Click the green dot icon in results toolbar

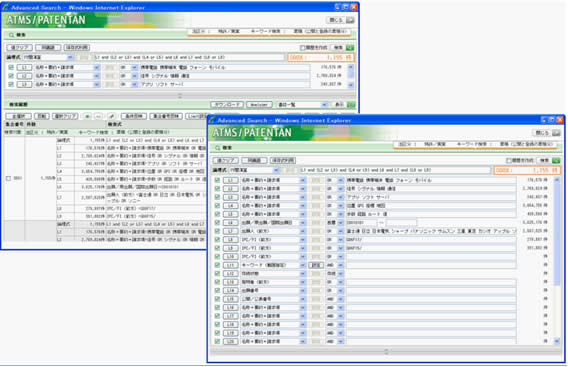[87, 116]
